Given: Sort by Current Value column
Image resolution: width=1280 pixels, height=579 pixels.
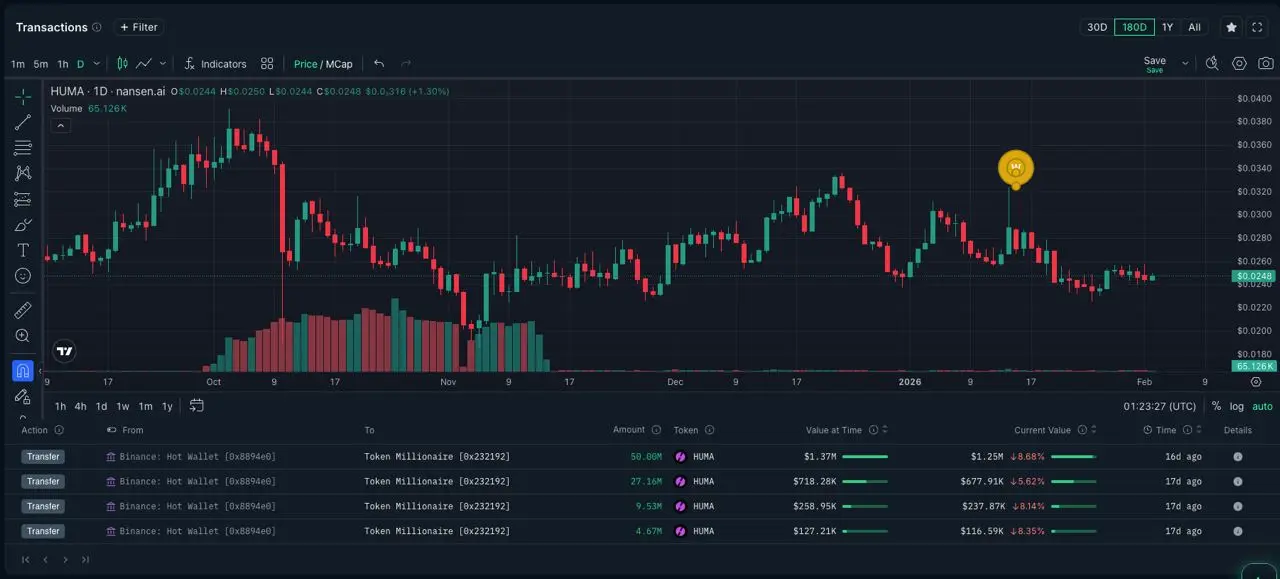Looking at the screenshot, I should [x=1093, y=430].
